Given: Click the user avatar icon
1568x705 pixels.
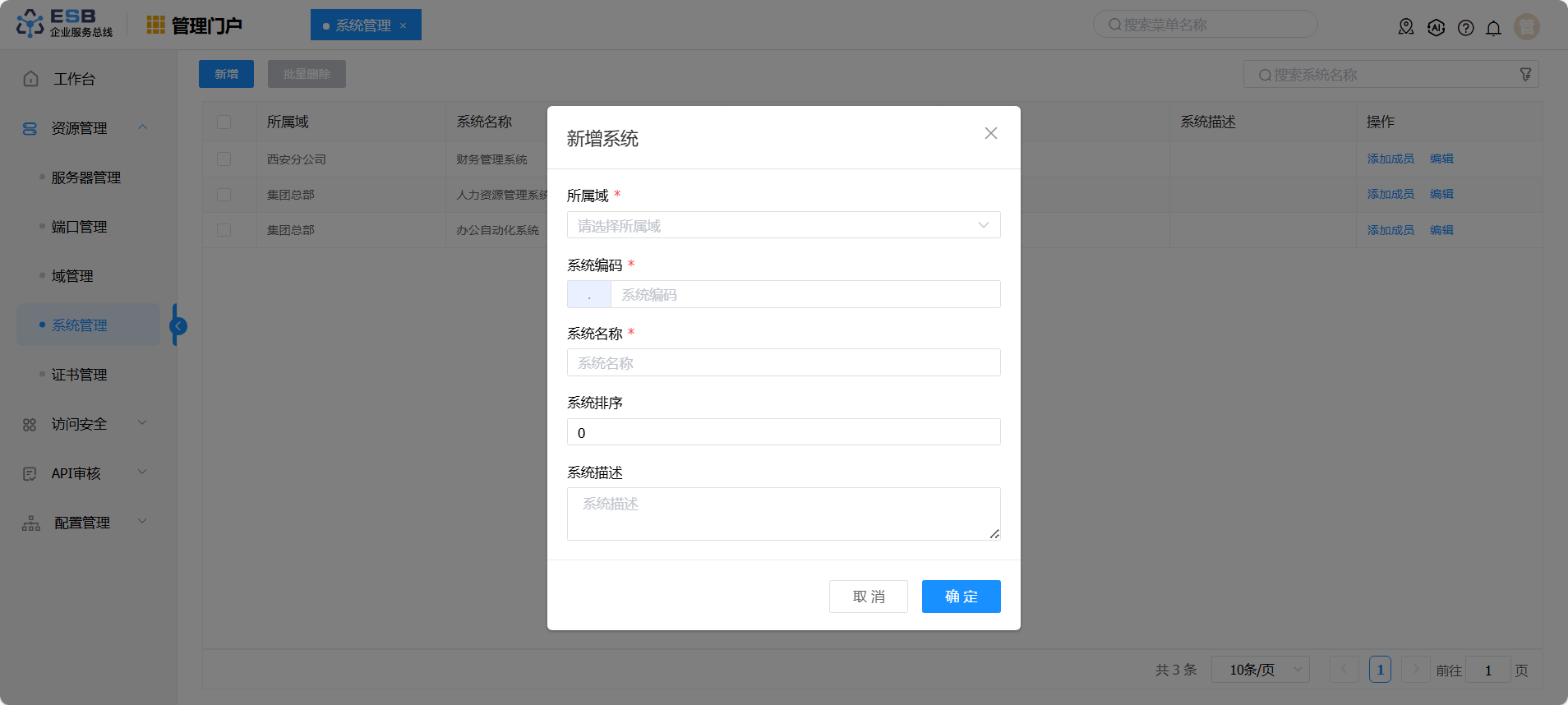Looking at the screenshot, I should tap(1526, 27).
